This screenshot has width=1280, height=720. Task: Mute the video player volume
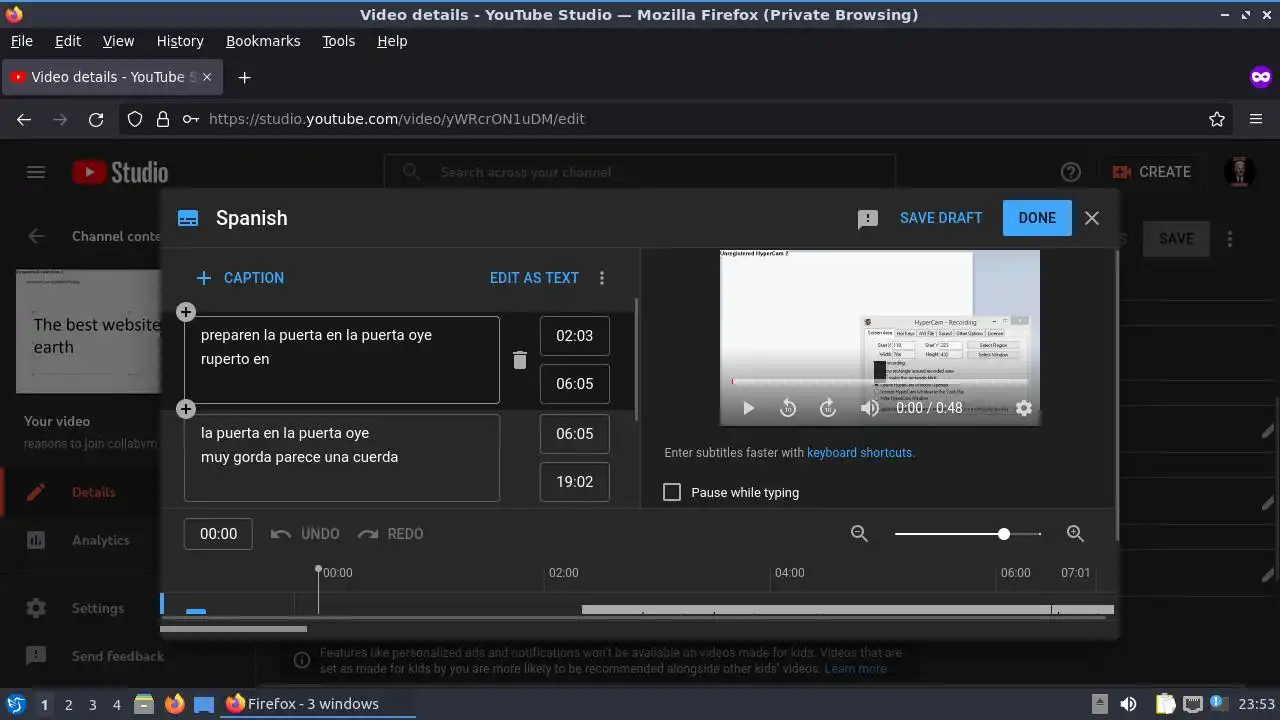coord(869,408)
